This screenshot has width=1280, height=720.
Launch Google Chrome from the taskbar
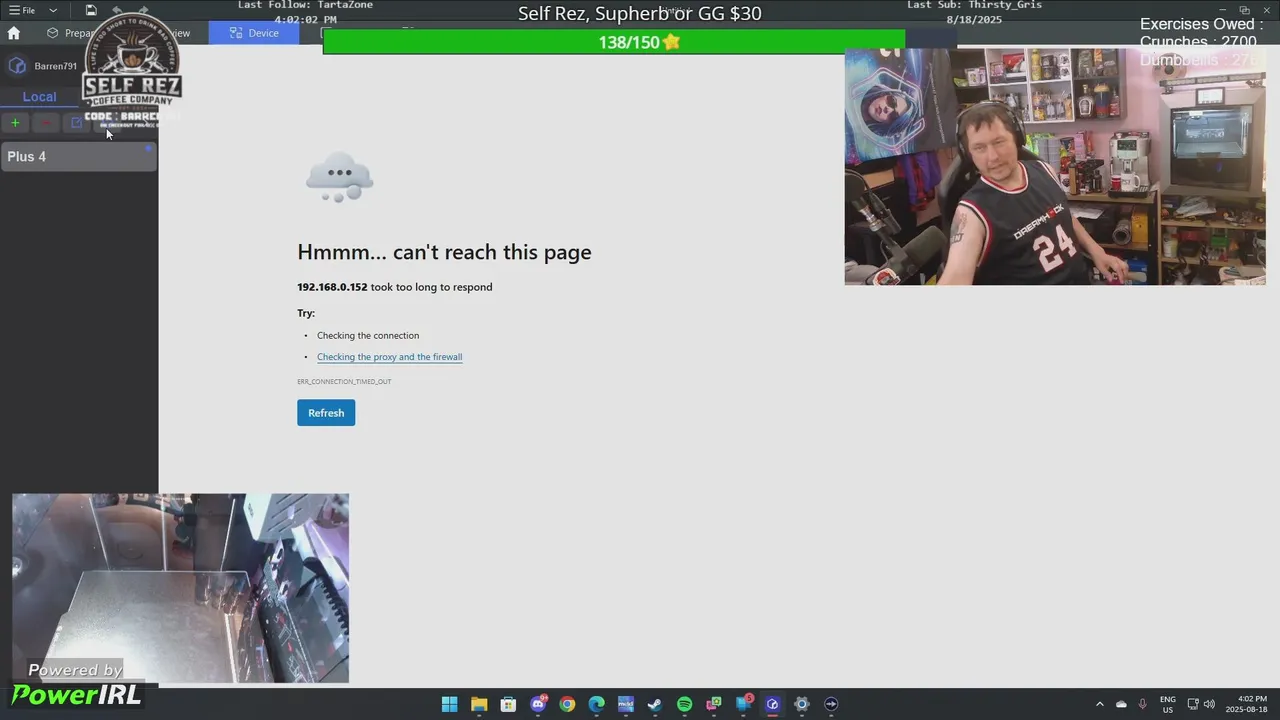(567, 704)
